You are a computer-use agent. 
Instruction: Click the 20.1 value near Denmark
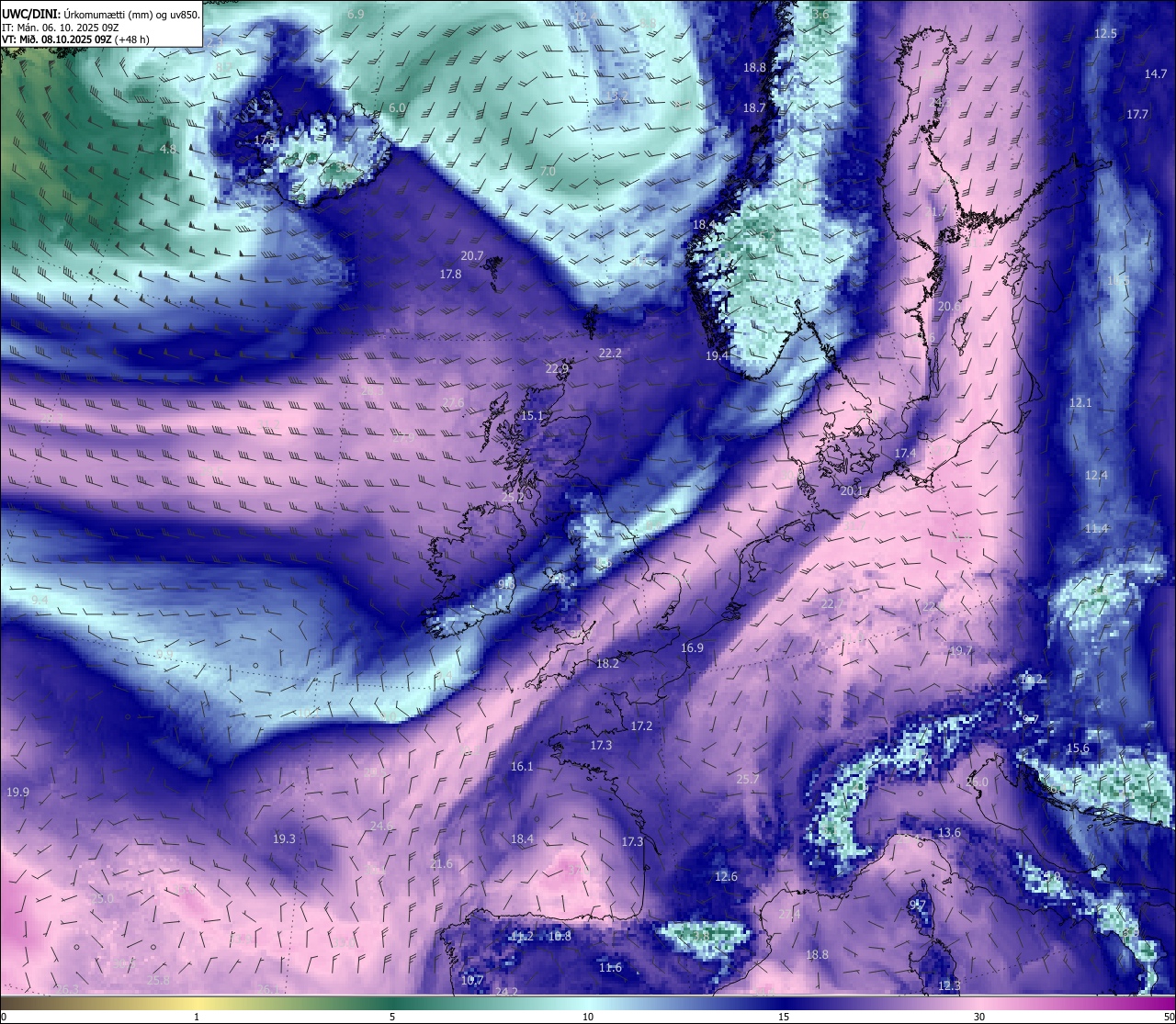pos(852,490)
